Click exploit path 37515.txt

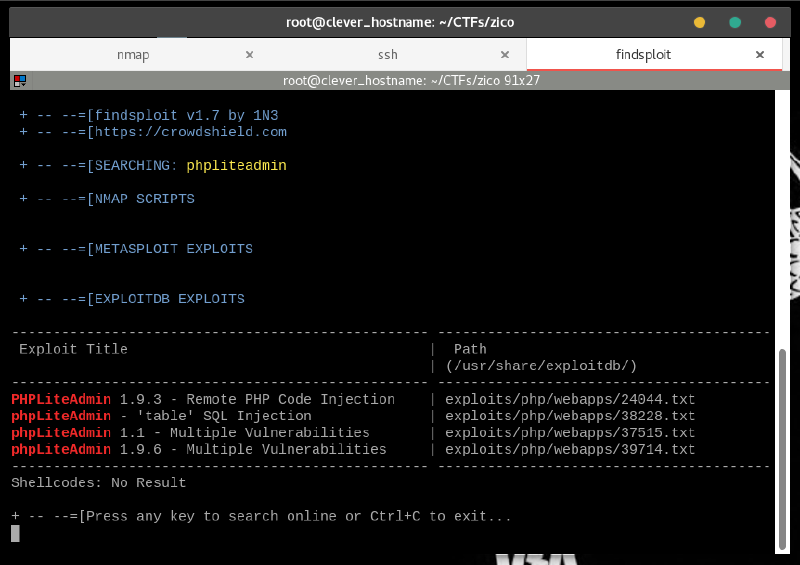coord(570,433)
